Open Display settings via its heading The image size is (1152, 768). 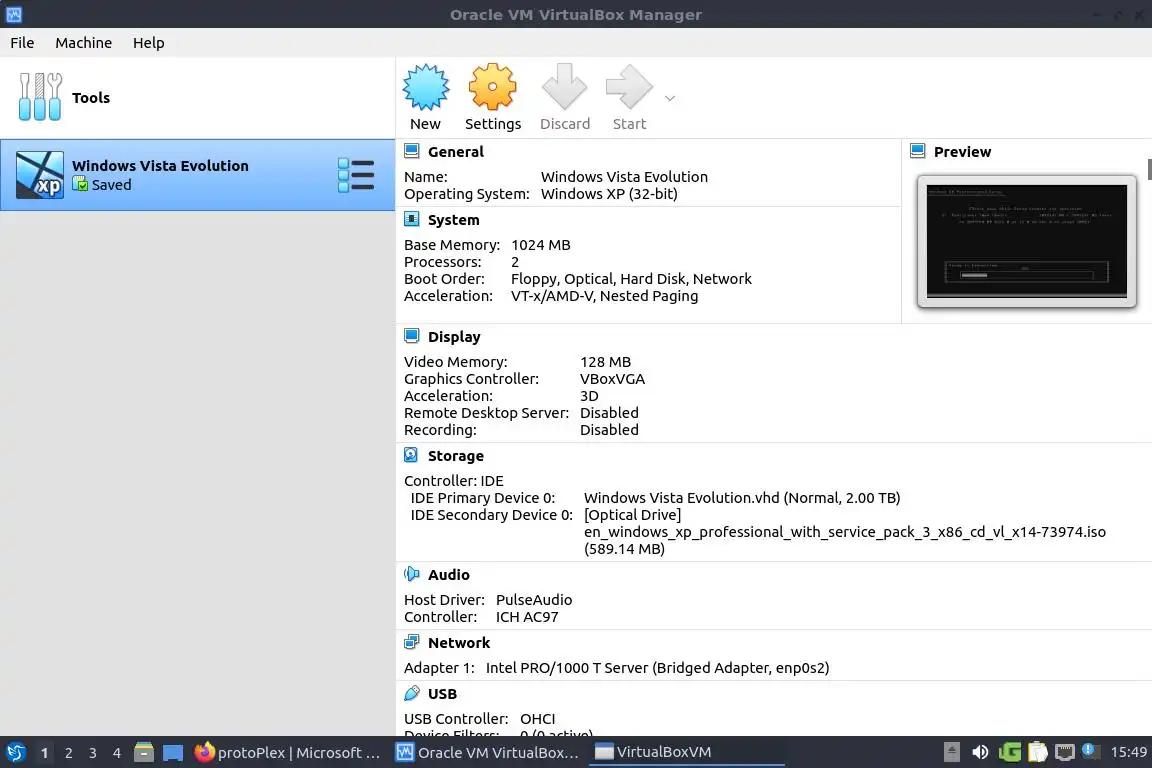(x=454, y=337)
